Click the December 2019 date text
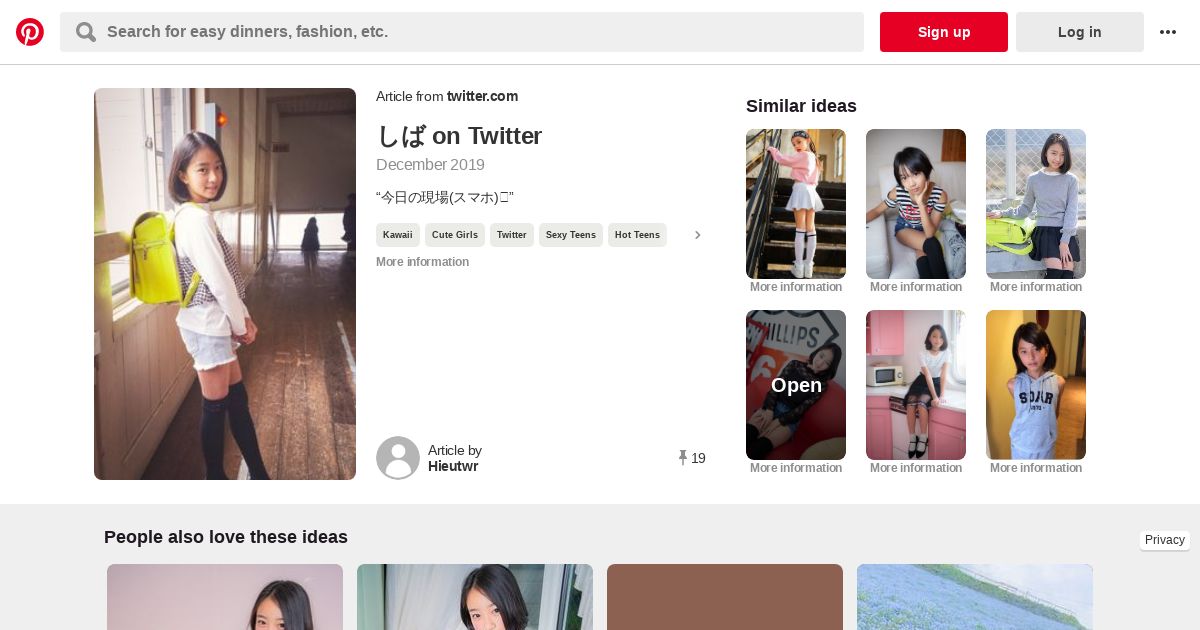1200x630 pixels. pos(430,165)
